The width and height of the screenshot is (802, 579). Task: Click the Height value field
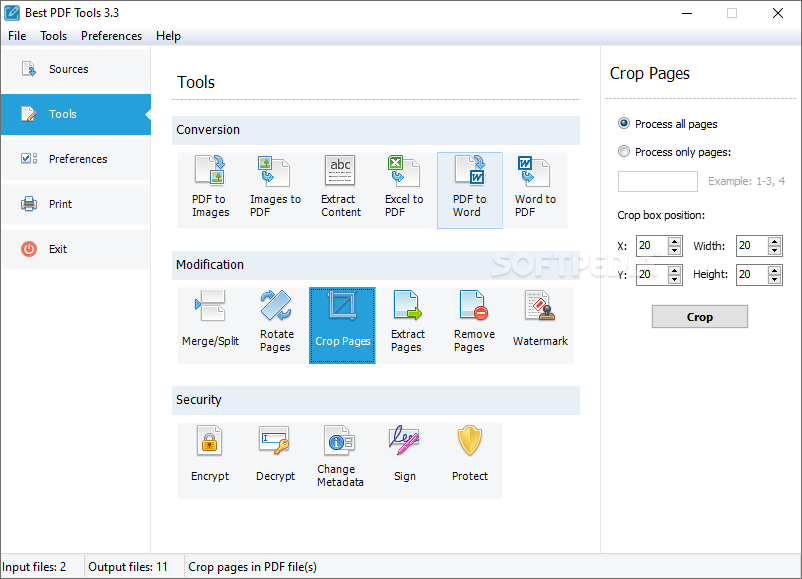pyautogui.click(x=752, y=275)
